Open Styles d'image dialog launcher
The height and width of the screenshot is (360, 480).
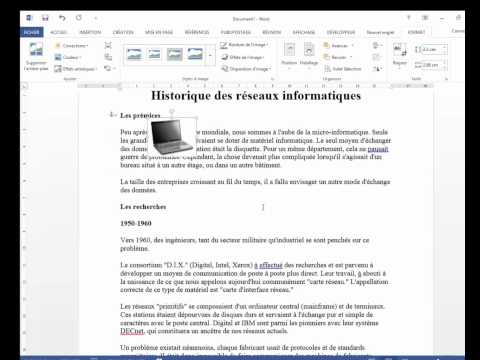(272, 79)
